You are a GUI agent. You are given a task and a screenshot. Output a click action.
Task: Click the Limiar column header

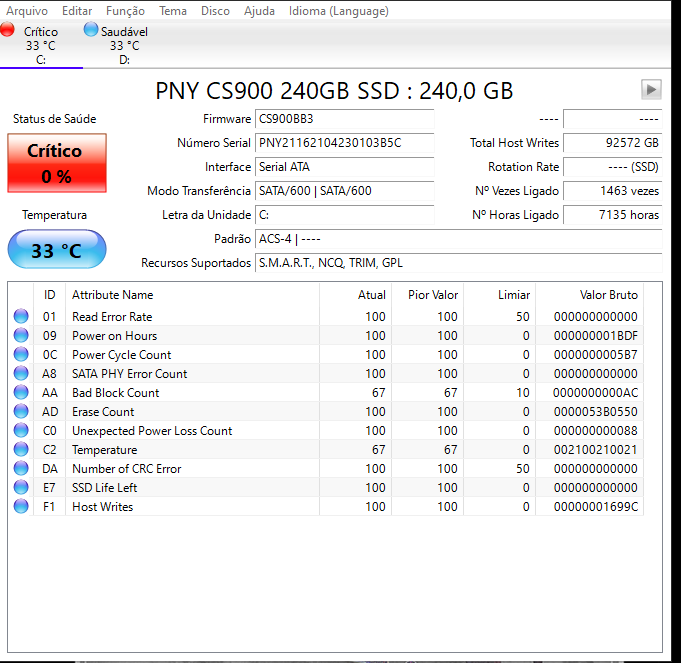(500, 295)
